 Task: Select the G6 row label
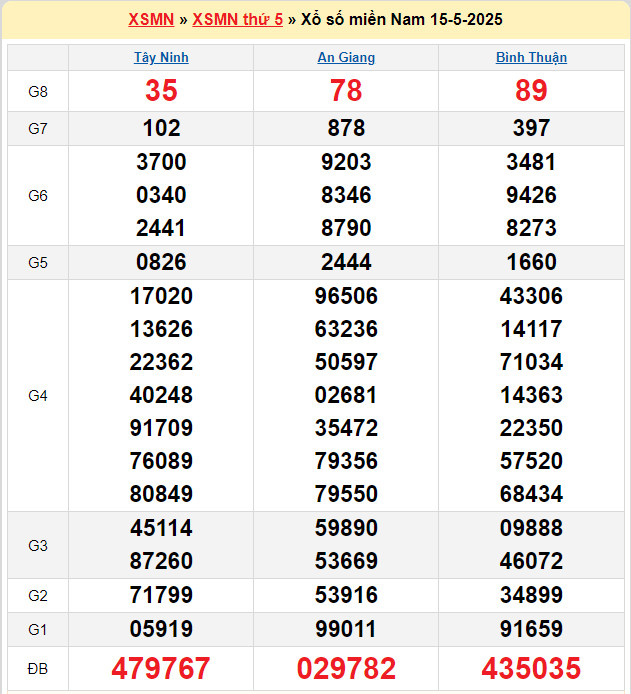[x=38, y=196]
